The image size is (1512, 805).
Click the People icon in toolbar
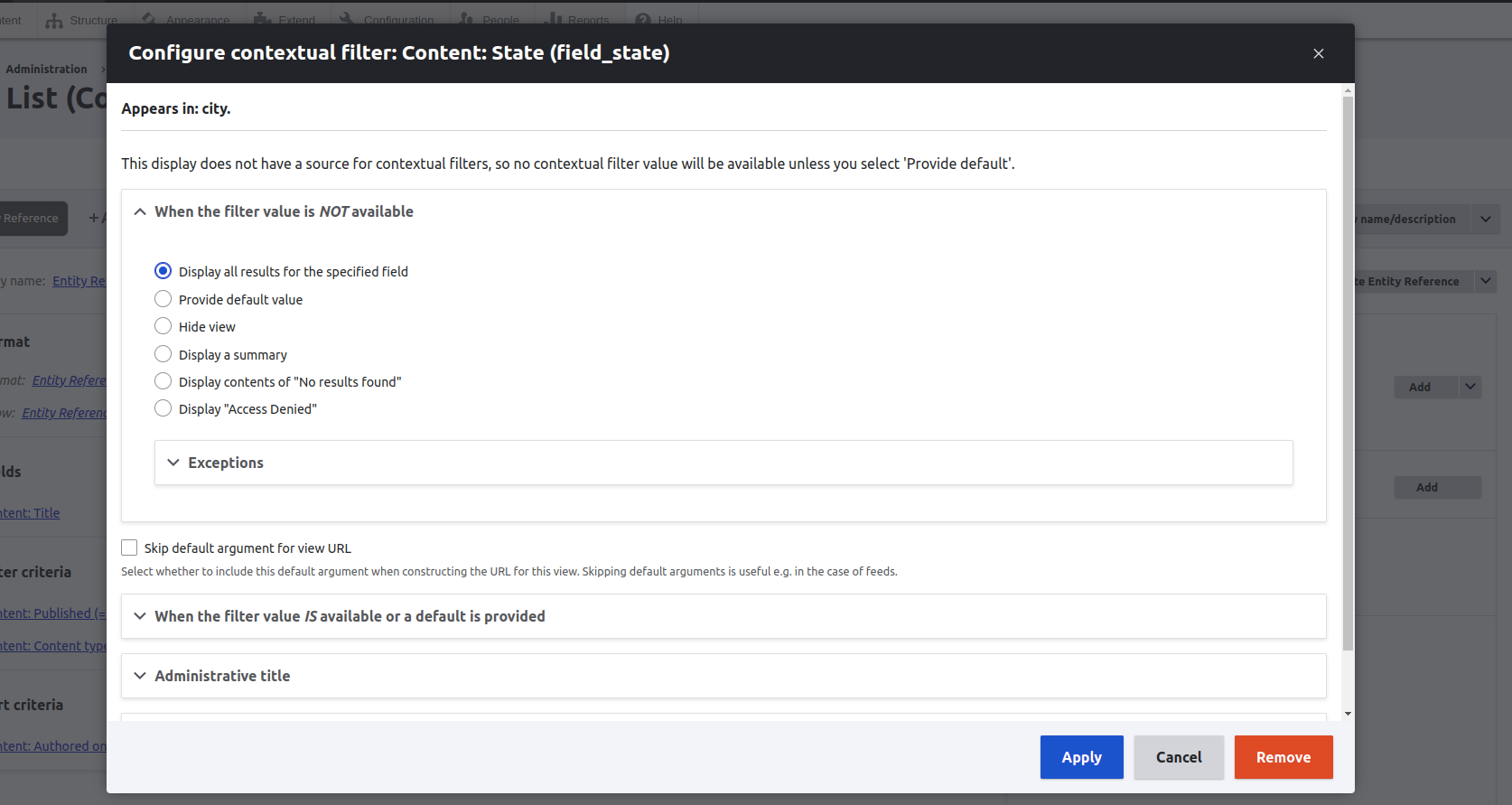click(x=466, y=20)
